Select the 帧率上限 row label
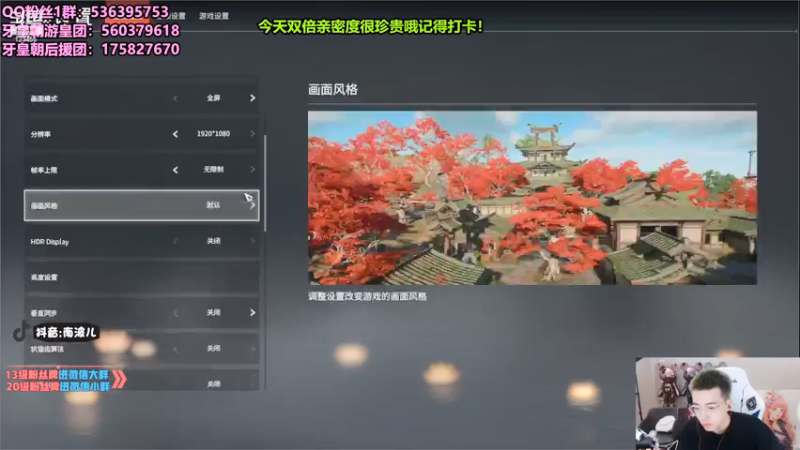Image resolution: width=800 pixels, height=450 pixels. (x=44, y=170)
